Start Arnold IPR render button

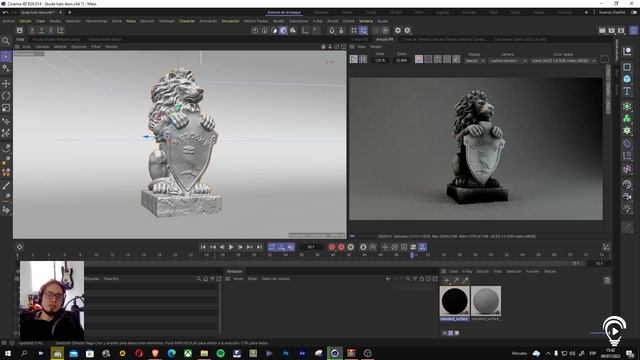[353, 59]
